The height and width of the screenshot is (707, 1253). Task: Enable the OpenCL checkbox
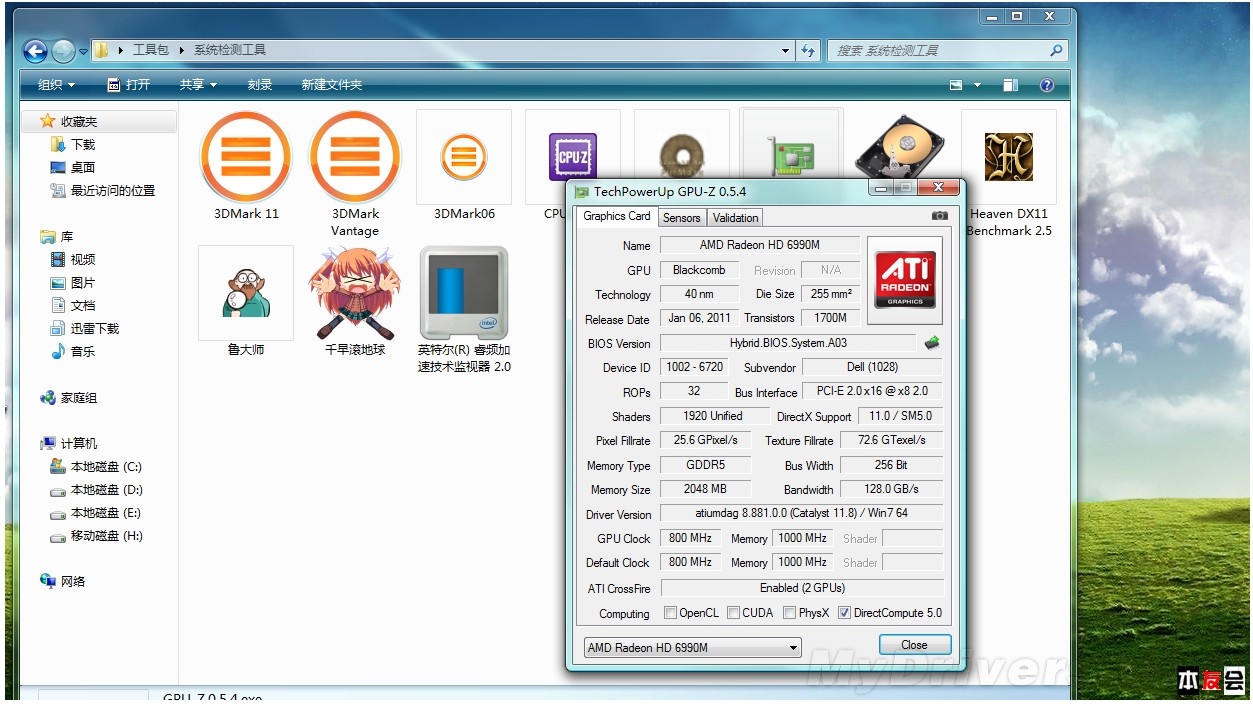coord(670,613)
